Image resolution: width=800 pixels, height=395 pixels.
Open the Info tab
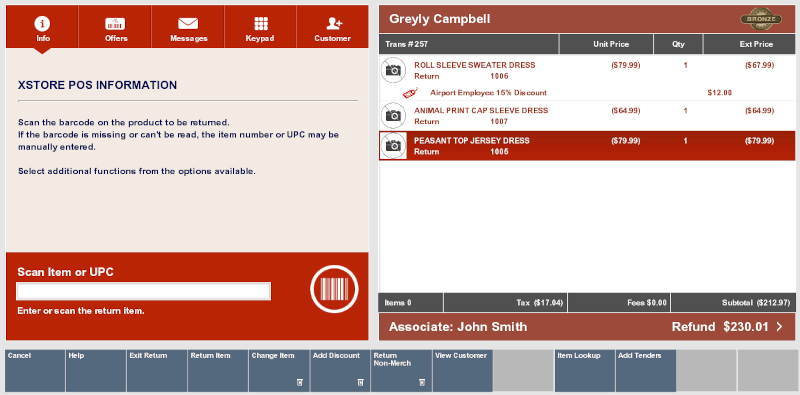[42, 27]
